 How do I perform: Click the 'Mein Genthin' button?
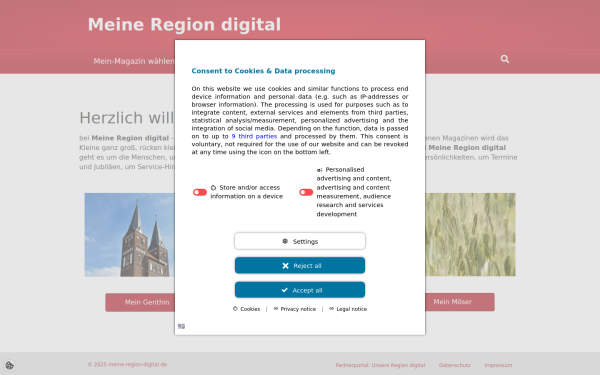[x=140, y=302]
